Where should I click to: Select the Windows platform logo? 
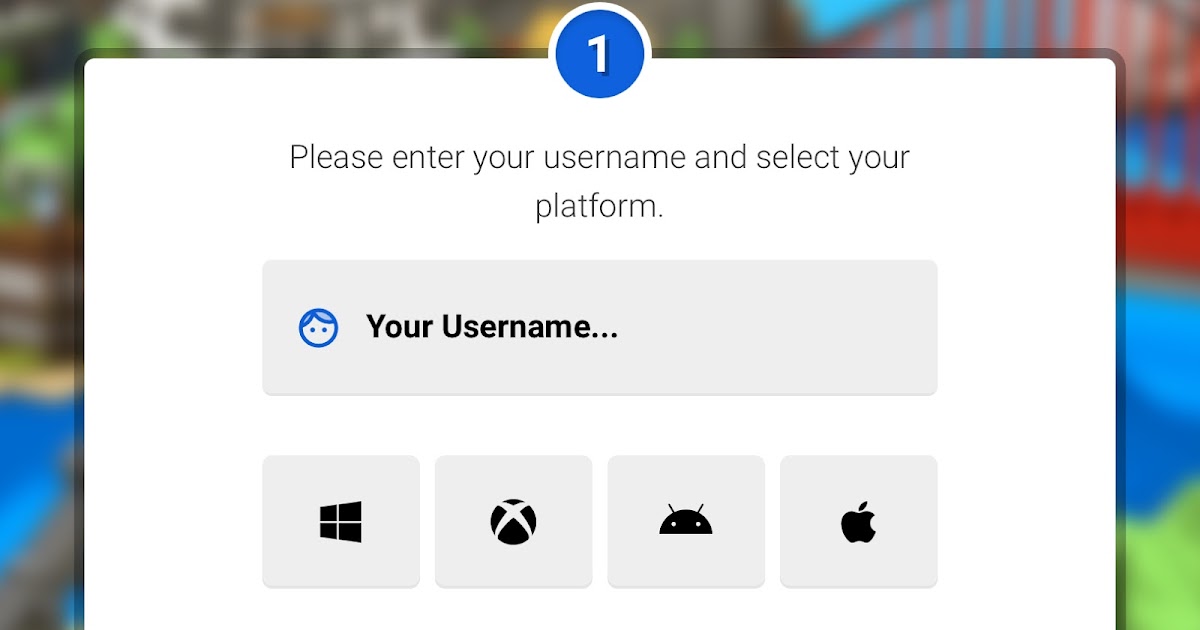[x=341, y=522]
